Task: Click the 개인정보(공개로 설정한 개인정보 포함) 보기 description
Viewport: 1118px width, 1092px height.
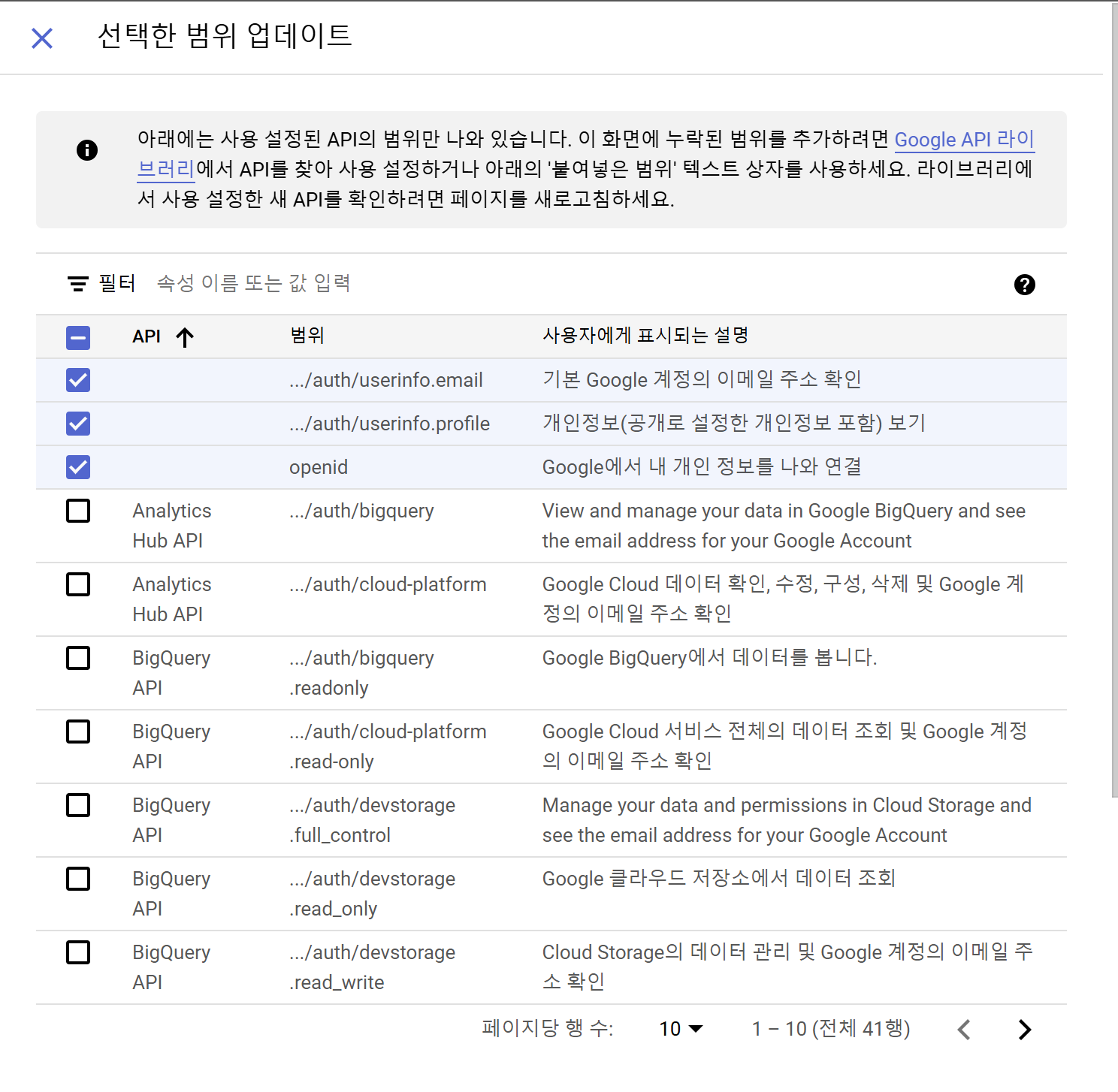Action: (x=734, y=424)
